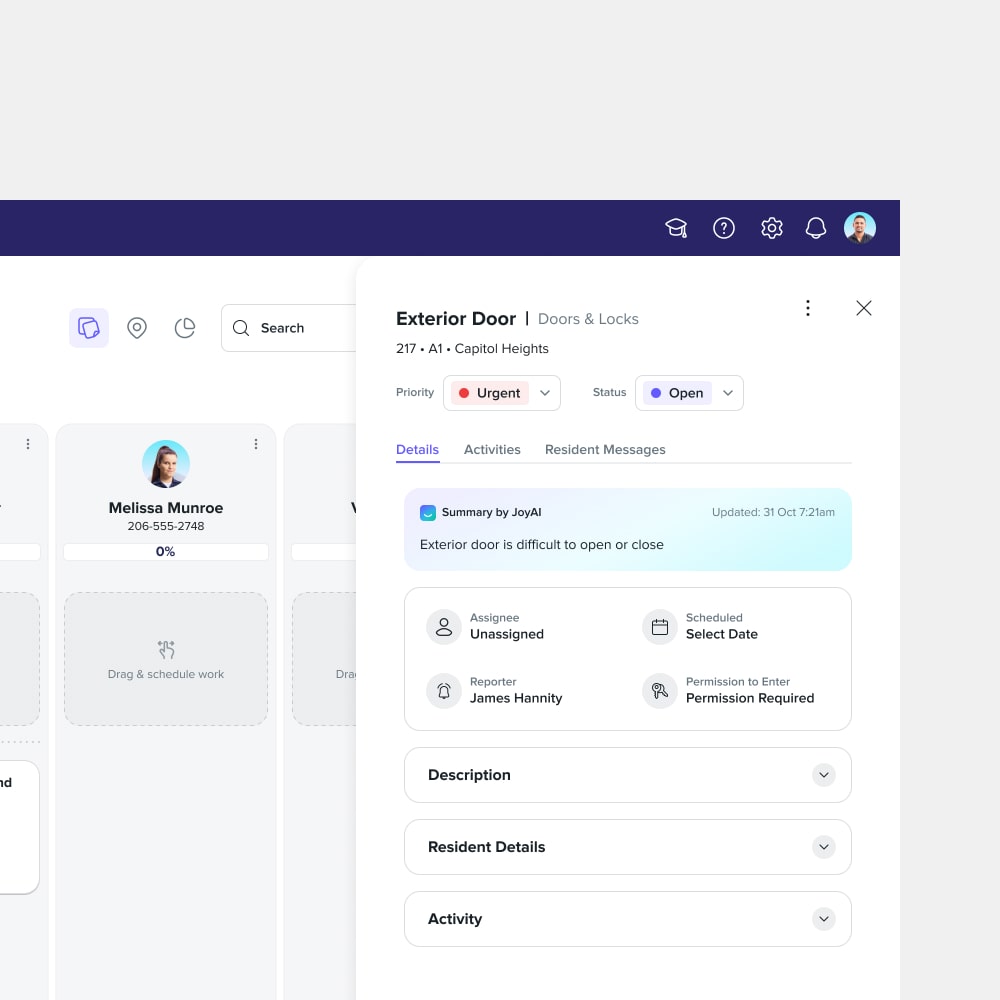Screen dimensions: 1000x1000
Task: Click Melissa's Drag & schedule work area
Action: [166, 659]
